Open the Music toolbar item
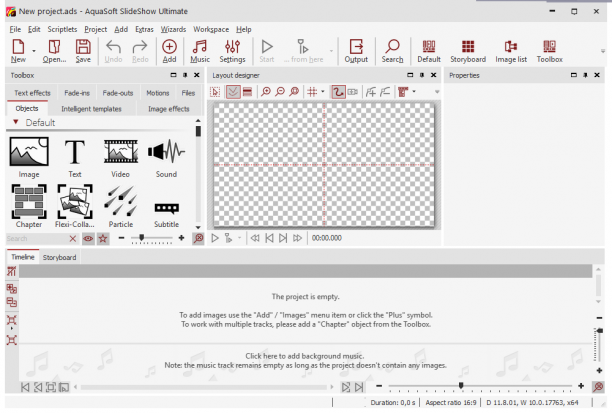Viewport: 612px width, 413px height. point(200,51)
